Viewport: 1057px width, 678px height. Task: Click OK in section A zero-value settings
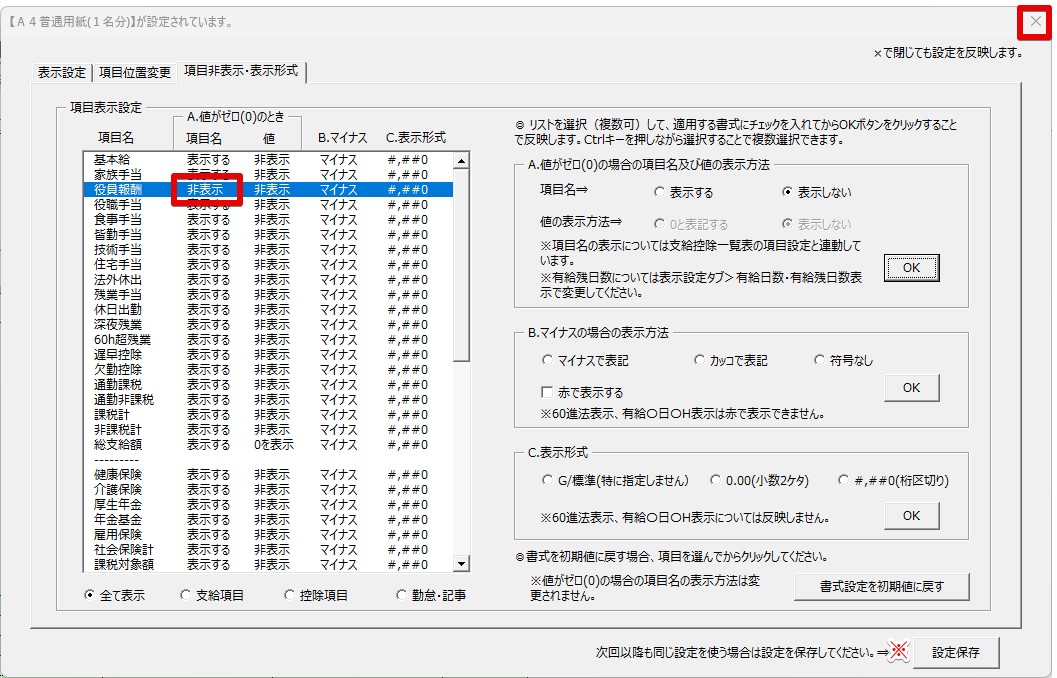click(x=911, y=268)
